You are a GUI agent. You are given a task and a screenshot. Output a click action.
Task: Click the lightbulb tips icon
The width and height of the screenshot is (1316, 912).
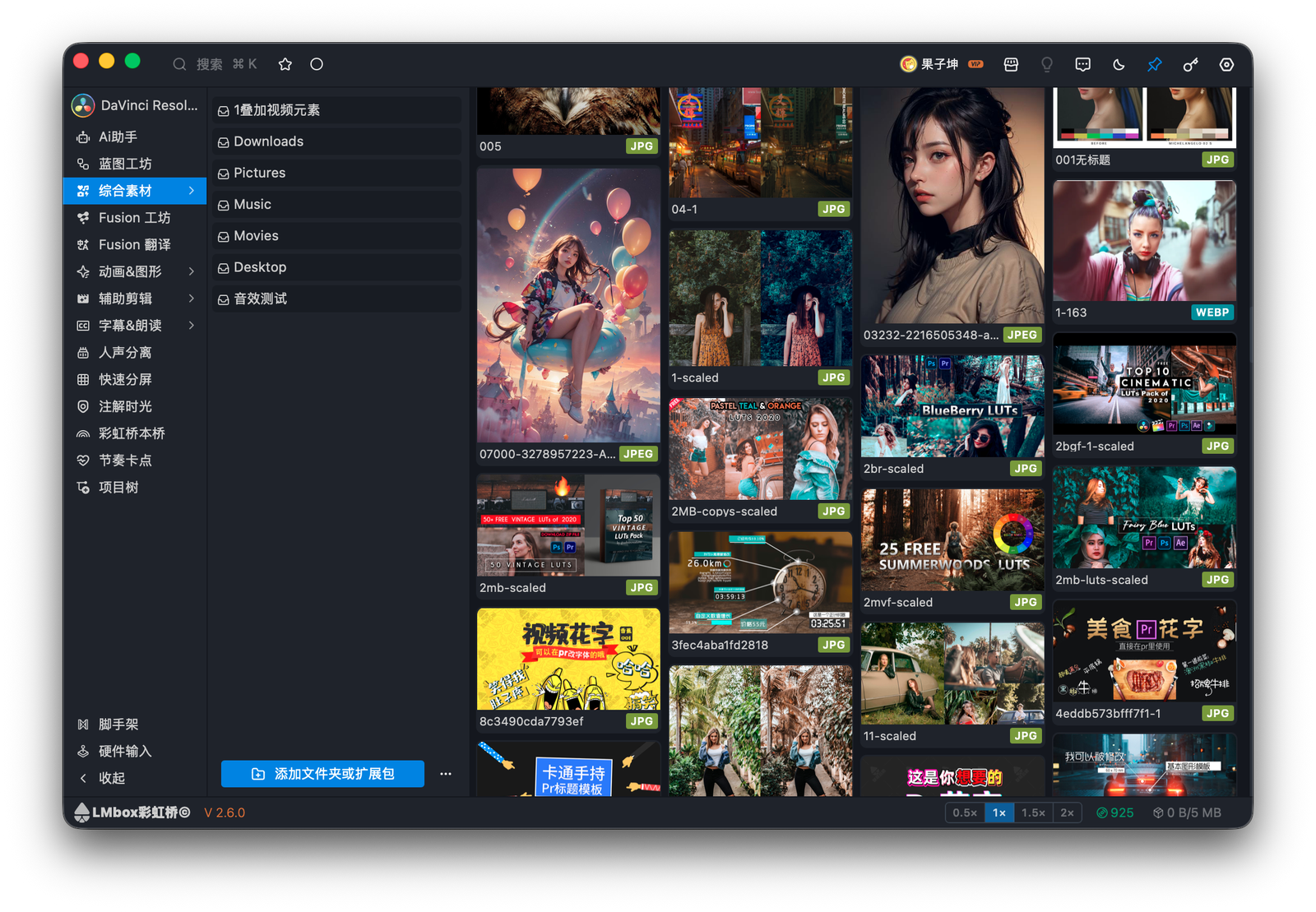tap(1047, 64)
